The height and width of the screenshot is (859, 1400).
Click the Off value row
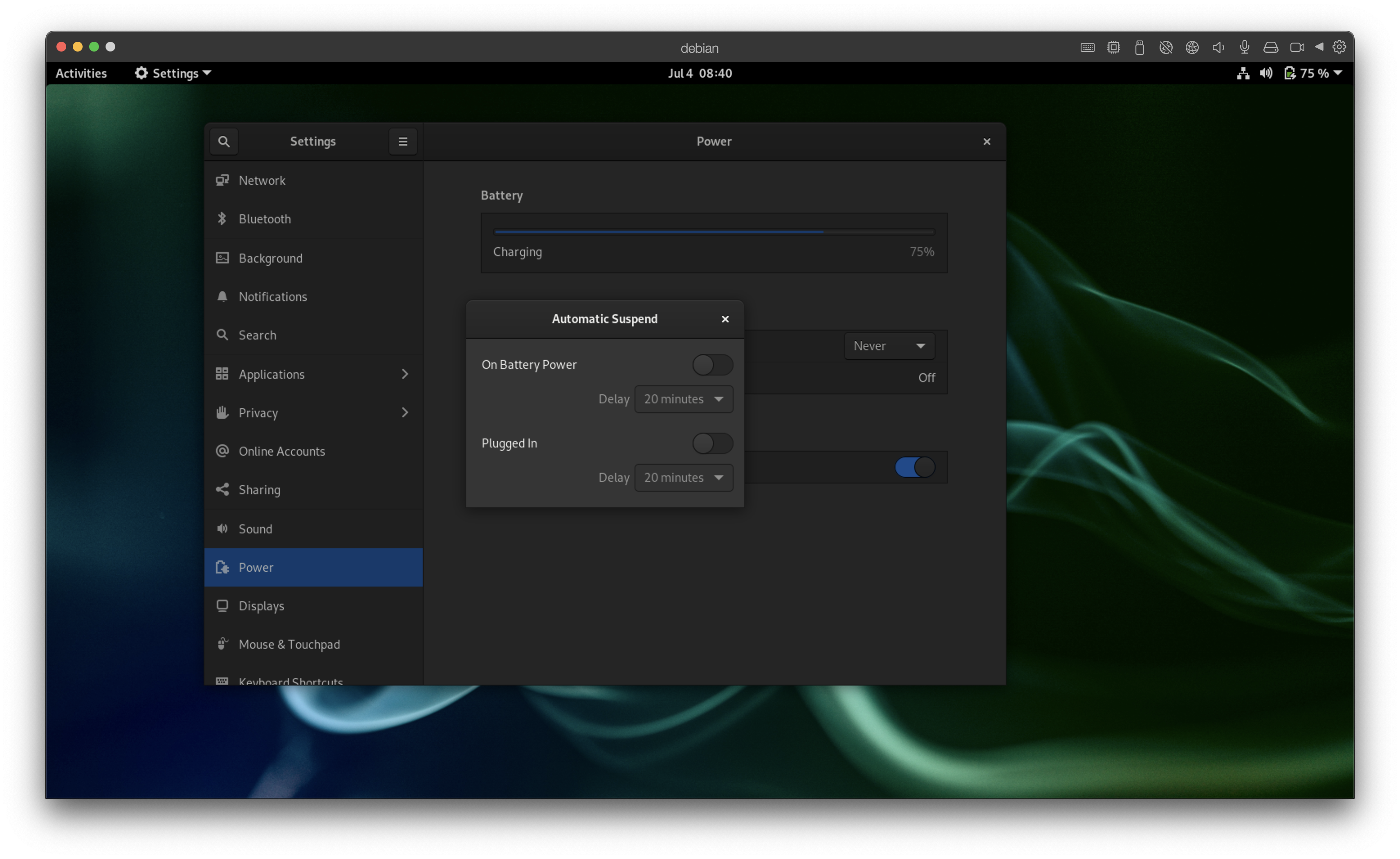(846, 378)
